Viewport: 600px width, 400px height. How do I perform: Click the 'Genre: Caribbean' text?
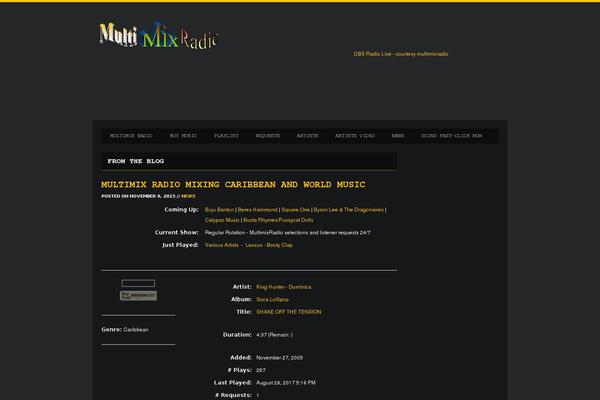click(125, 330)
